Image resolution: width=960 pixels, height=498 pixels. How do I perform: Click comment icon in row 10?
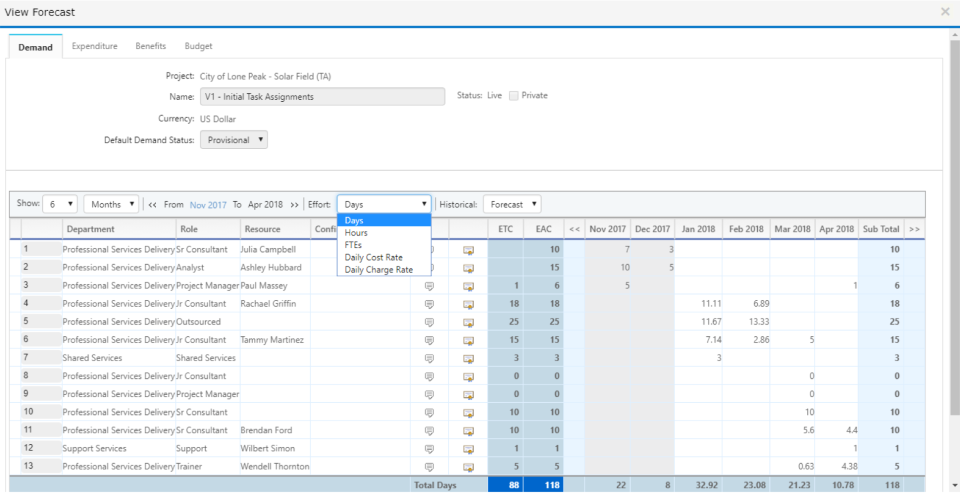(429, 412)
